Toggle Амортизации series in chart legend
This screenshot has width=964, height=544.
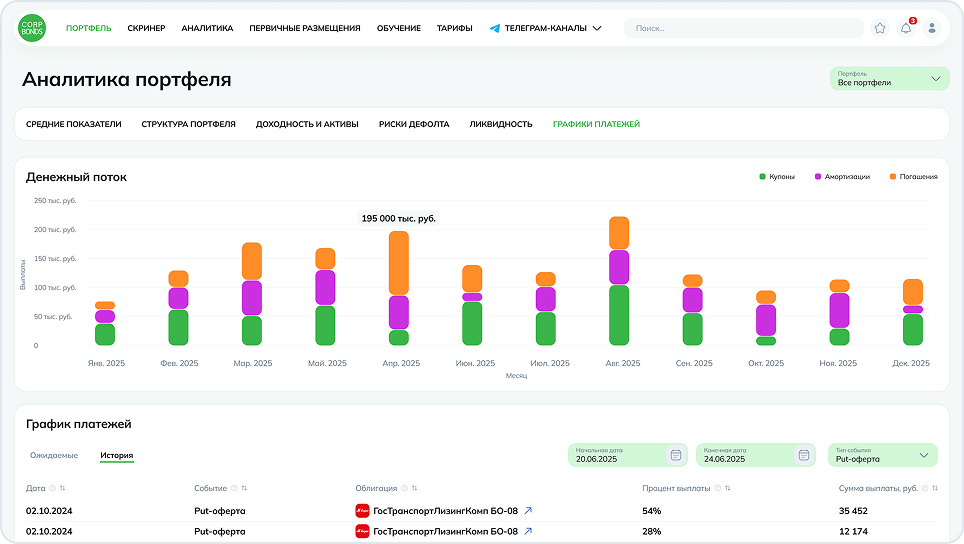point(843,177)
